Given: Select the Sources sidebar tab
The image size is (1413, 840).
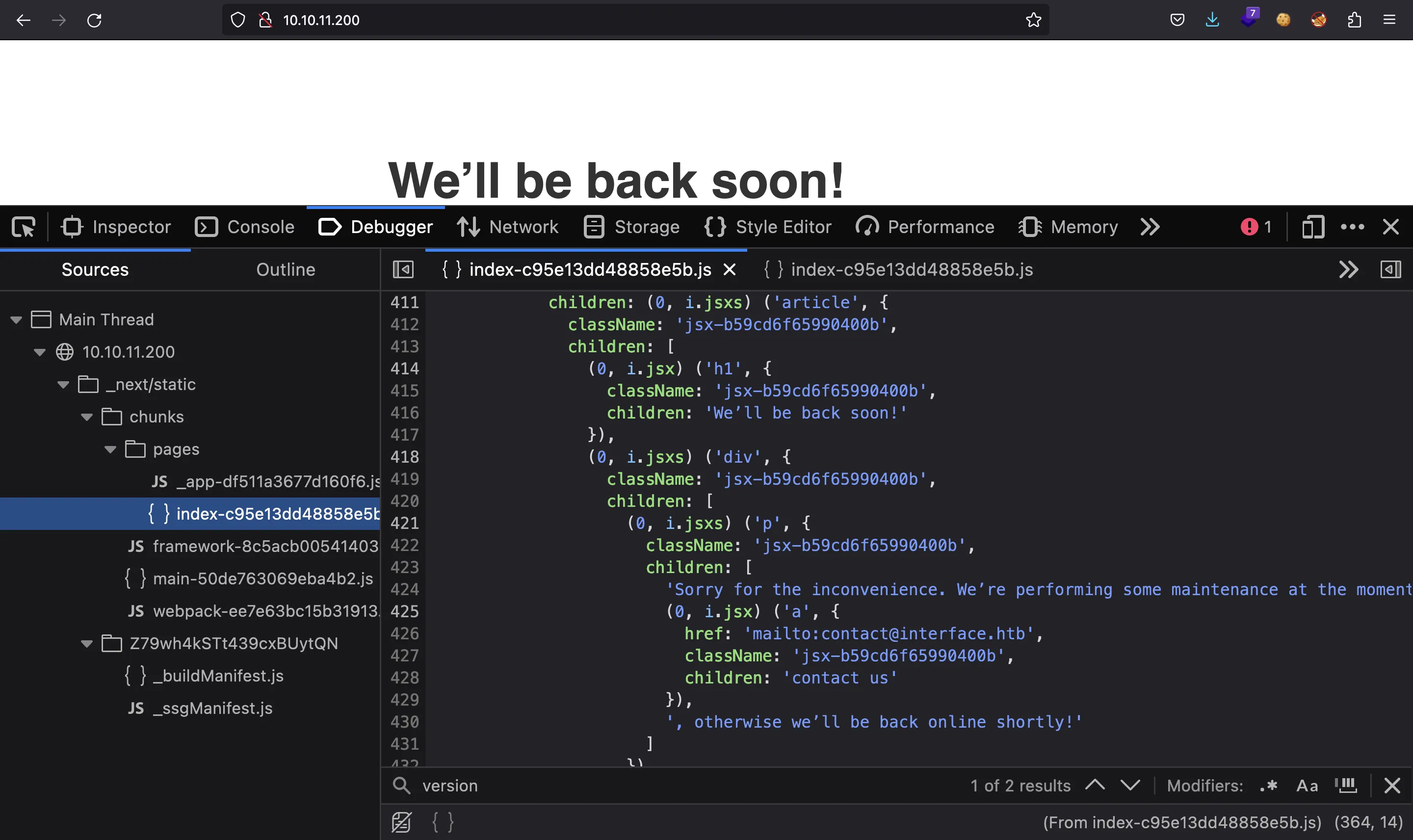Looking at the screenshot, I should click(x=95, y=270).
